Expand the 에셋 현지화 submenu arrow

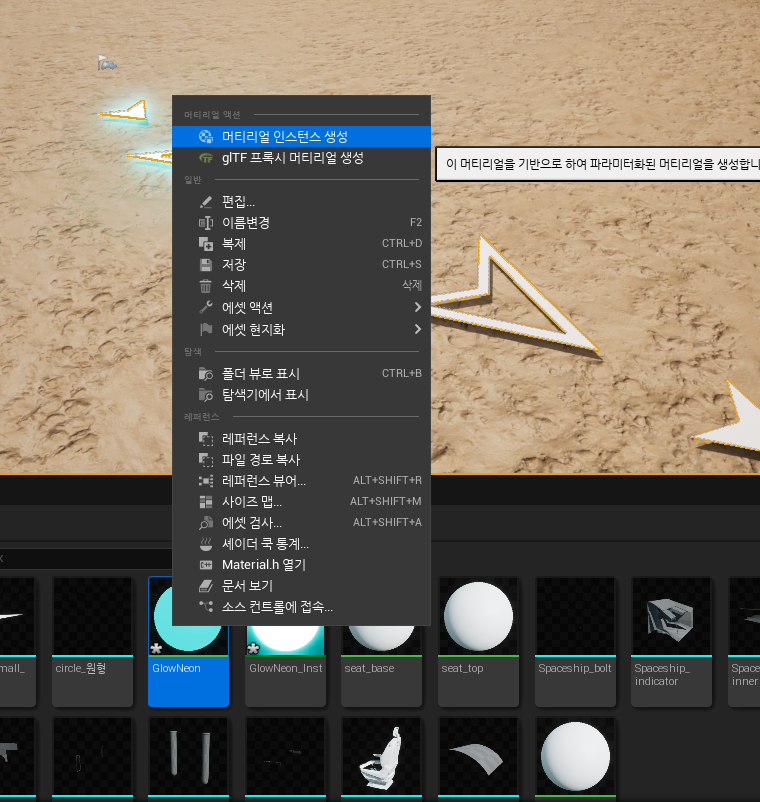418,329
